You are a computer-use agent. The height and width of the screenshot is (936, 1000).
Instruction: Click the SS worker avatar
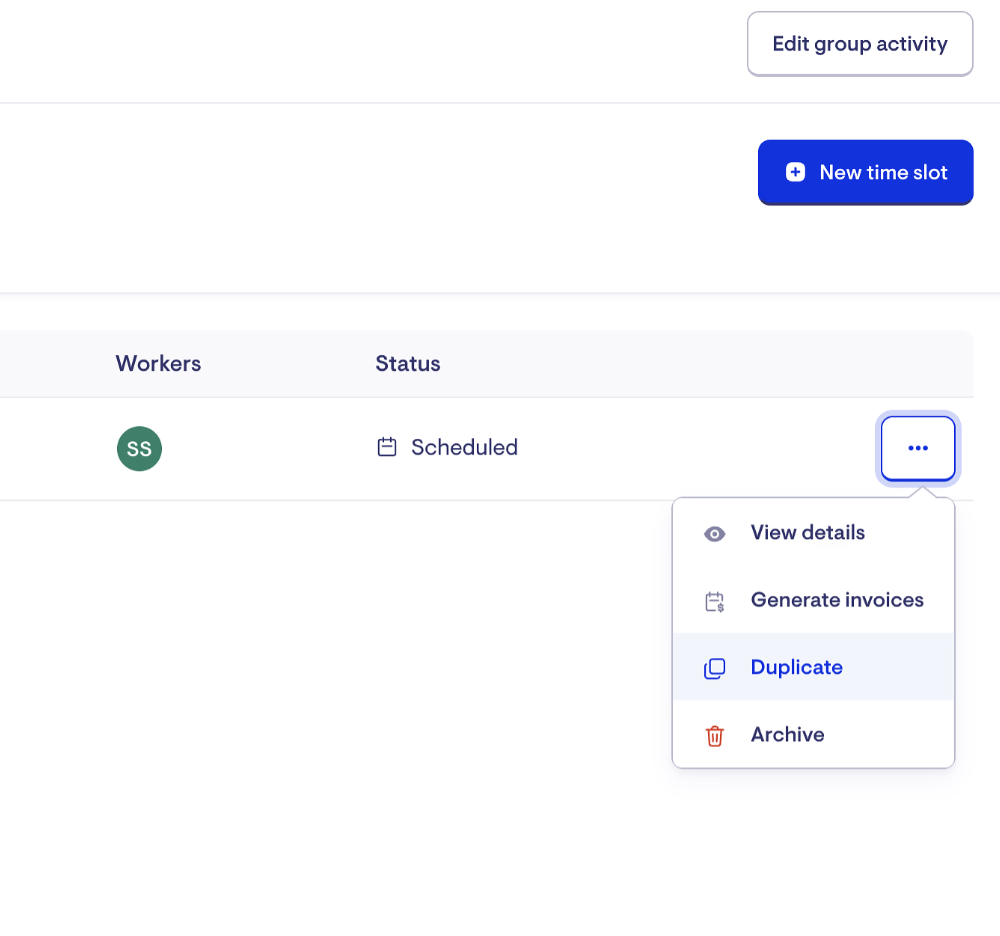(x=139, y=448)
